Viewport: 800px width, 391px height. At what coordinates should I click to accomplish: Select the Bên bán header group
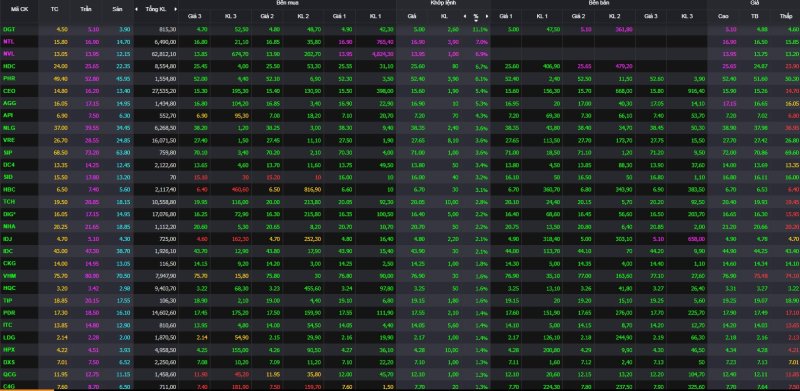coord(598,3)
